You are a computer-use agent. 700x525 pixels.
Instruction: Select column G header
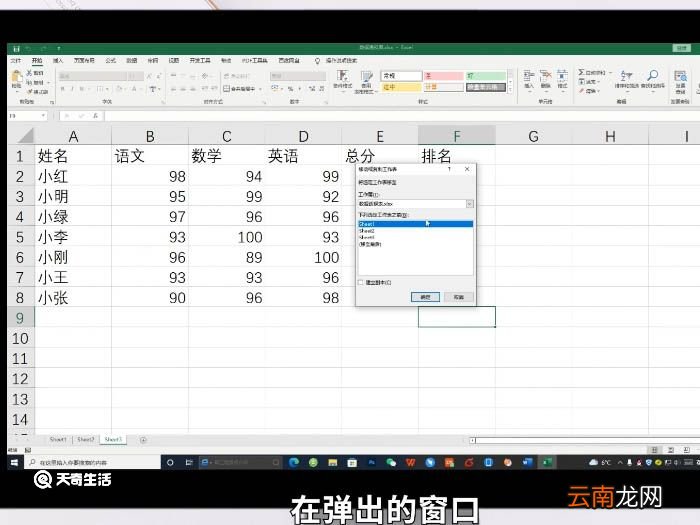pyautogui.click(x=533, y=136)
